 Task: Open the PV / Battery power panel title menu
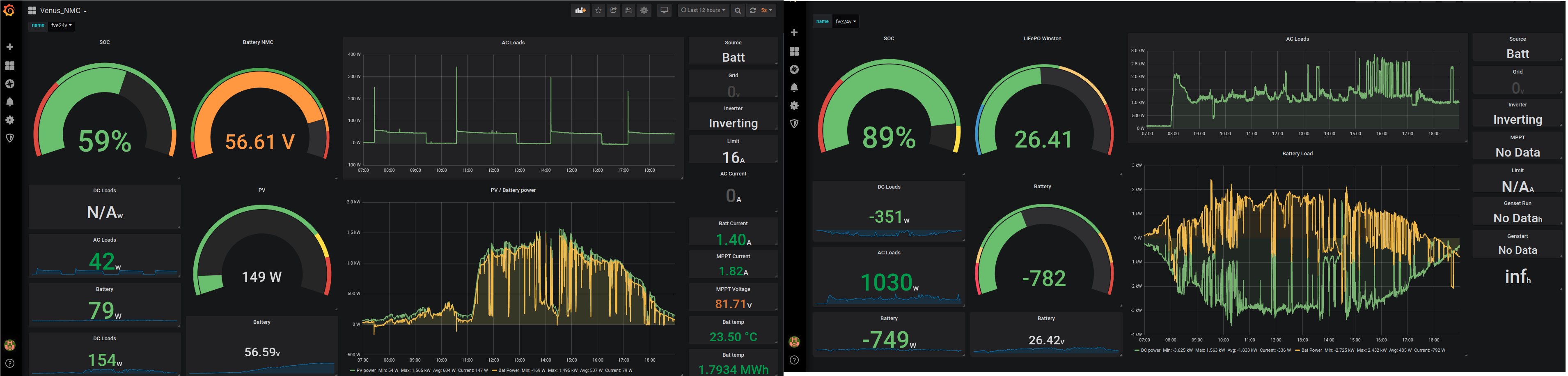[513, 190]
